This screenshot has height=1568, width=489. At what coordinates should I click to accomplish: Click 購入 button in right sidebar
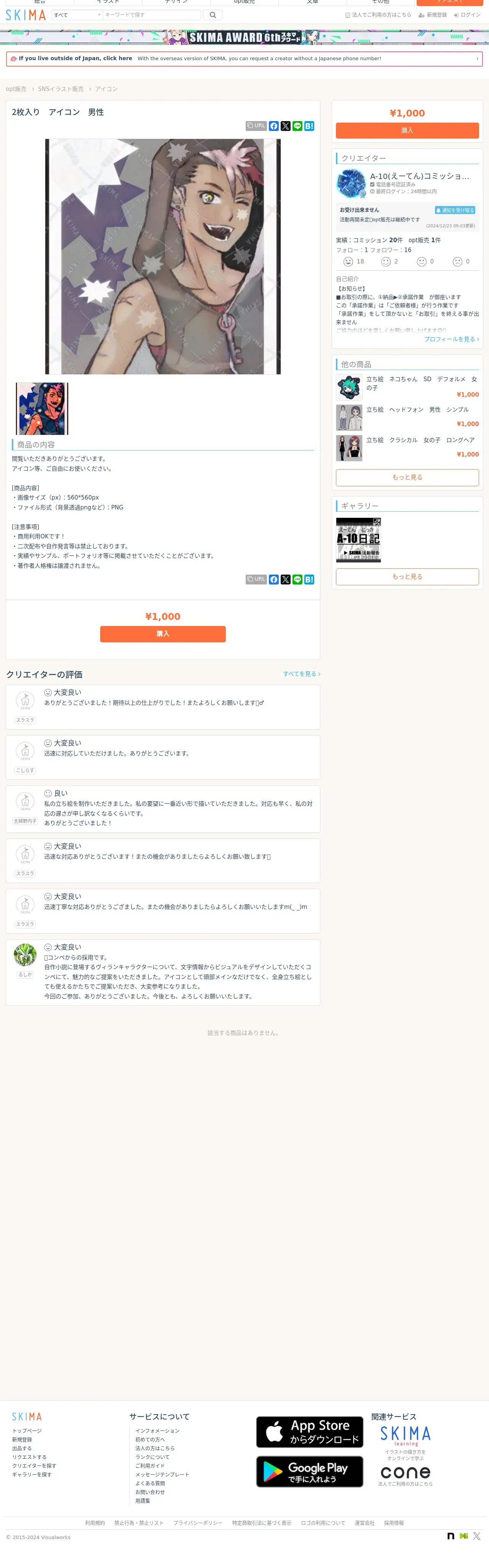(x=407, y=130)
